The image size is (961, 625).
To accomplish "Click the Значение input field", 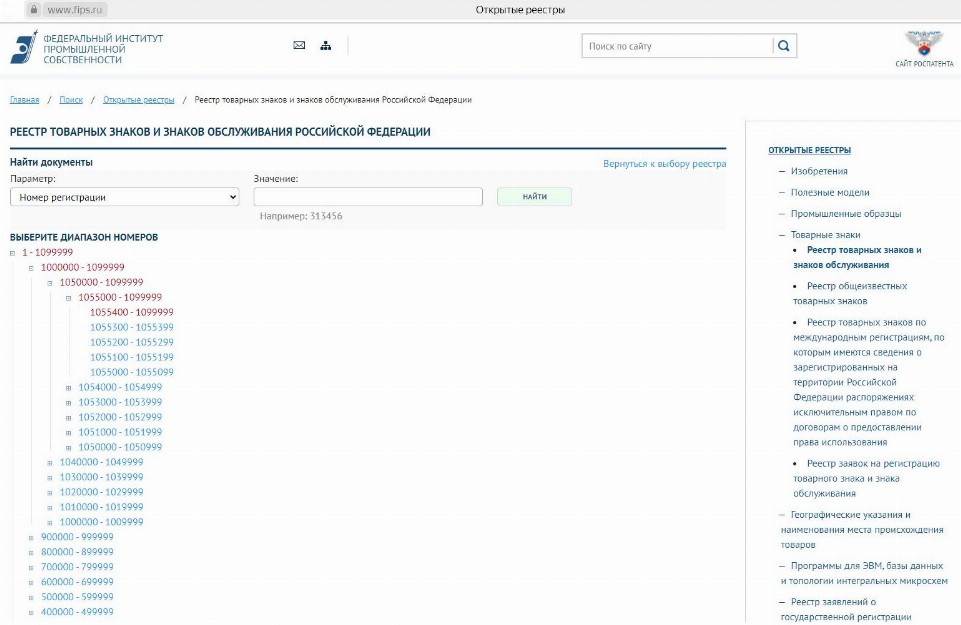I will click(x=368, y=197).
